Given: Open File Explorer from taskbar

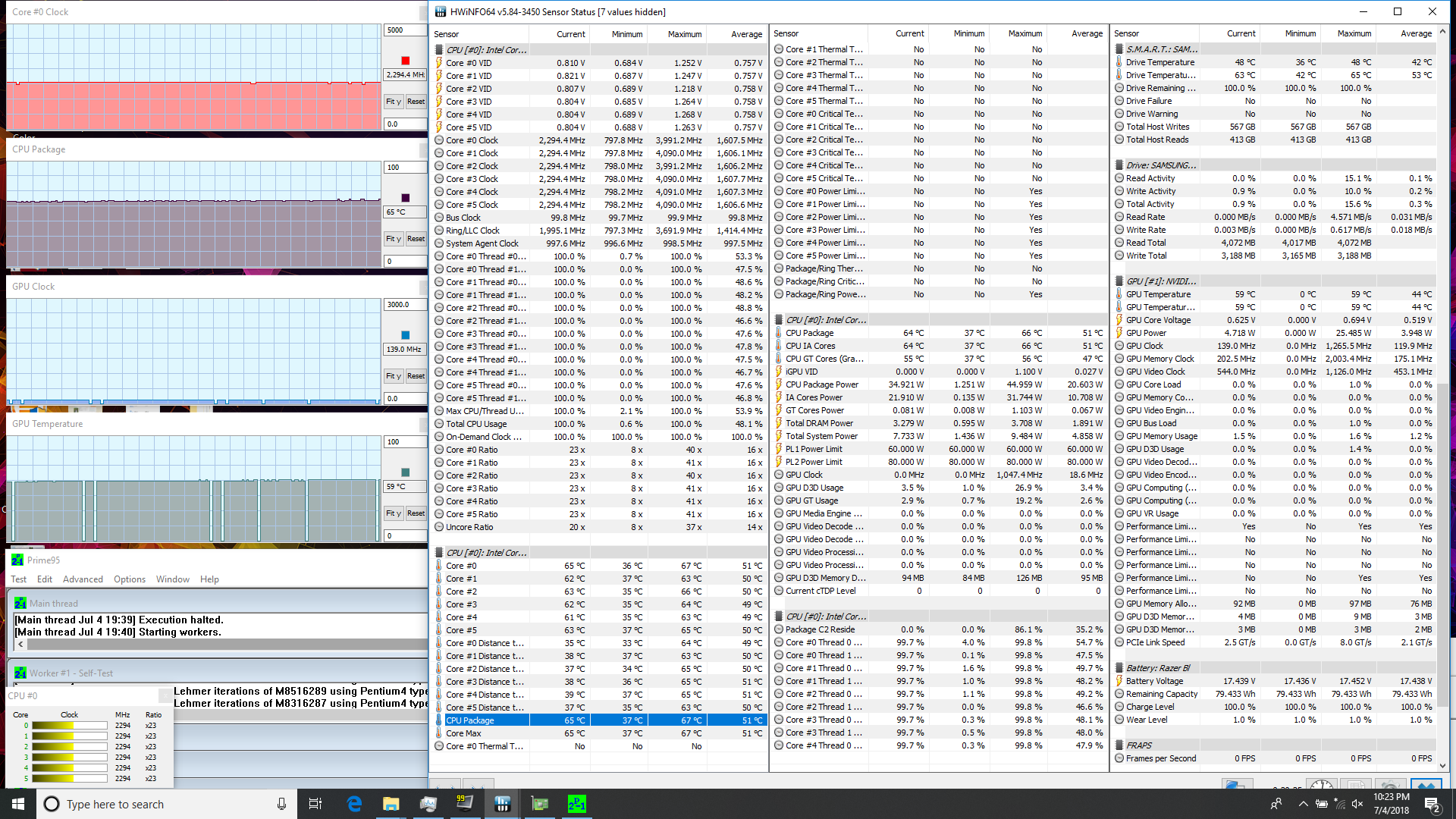Looking at the screenshot, I should (391, 804).
